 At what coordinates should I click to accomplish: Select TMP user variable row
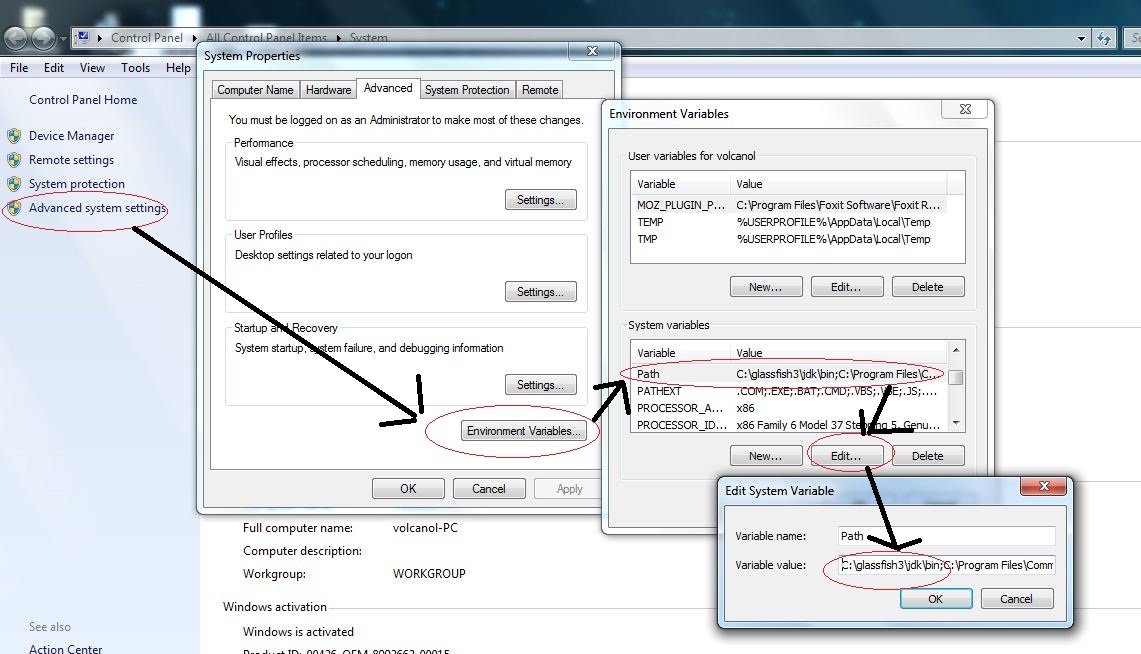pos(790,239)
